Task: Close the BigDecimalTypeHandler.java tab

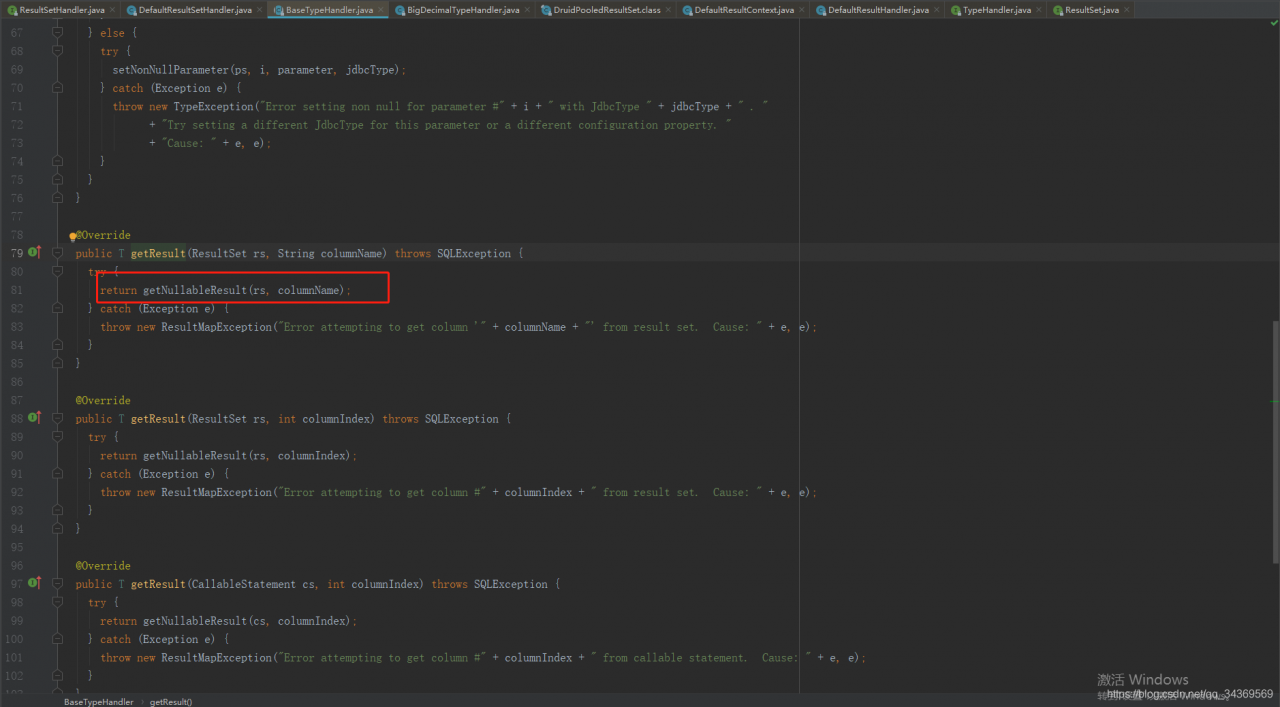Action: [x=528, y=9]
